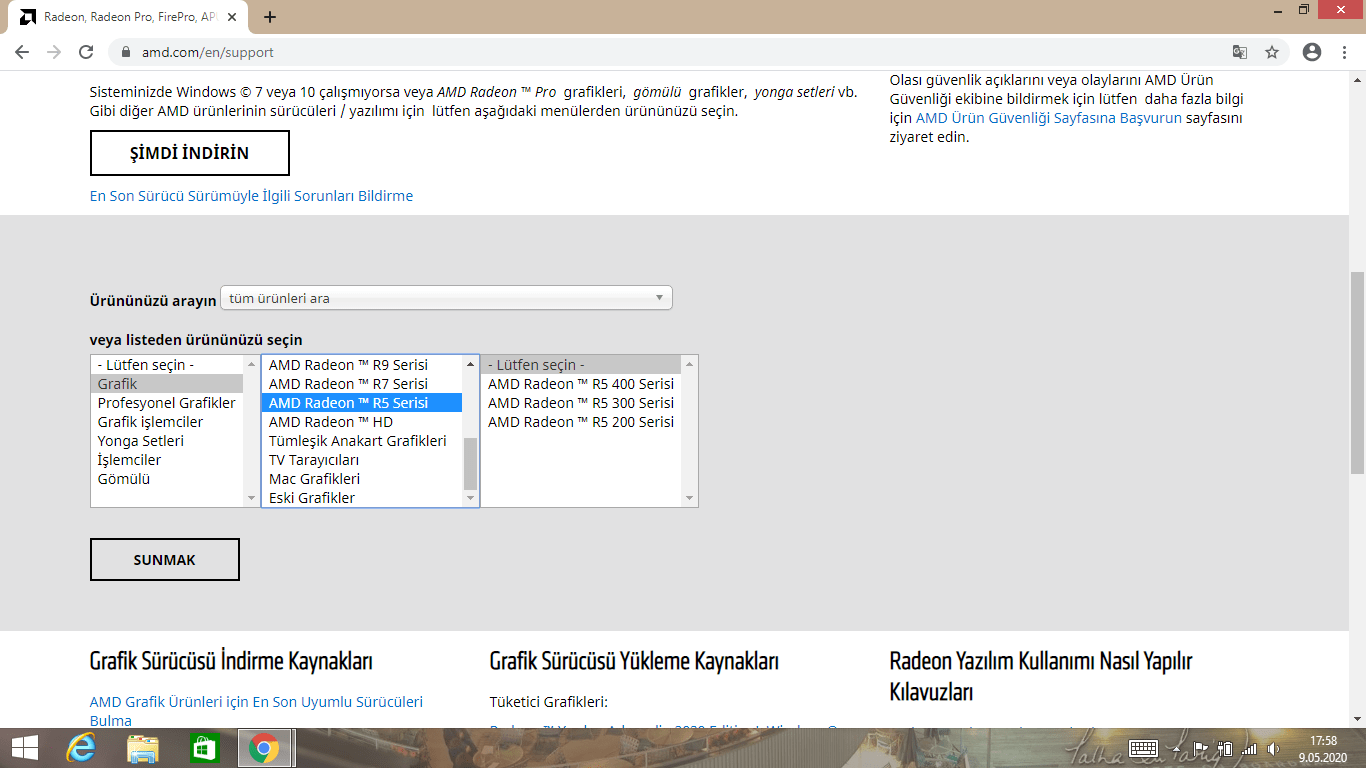The width and height of the screenshot is (1366, 768).
Task: Bookmark this page with the star icon
Action: (1272, 52)
